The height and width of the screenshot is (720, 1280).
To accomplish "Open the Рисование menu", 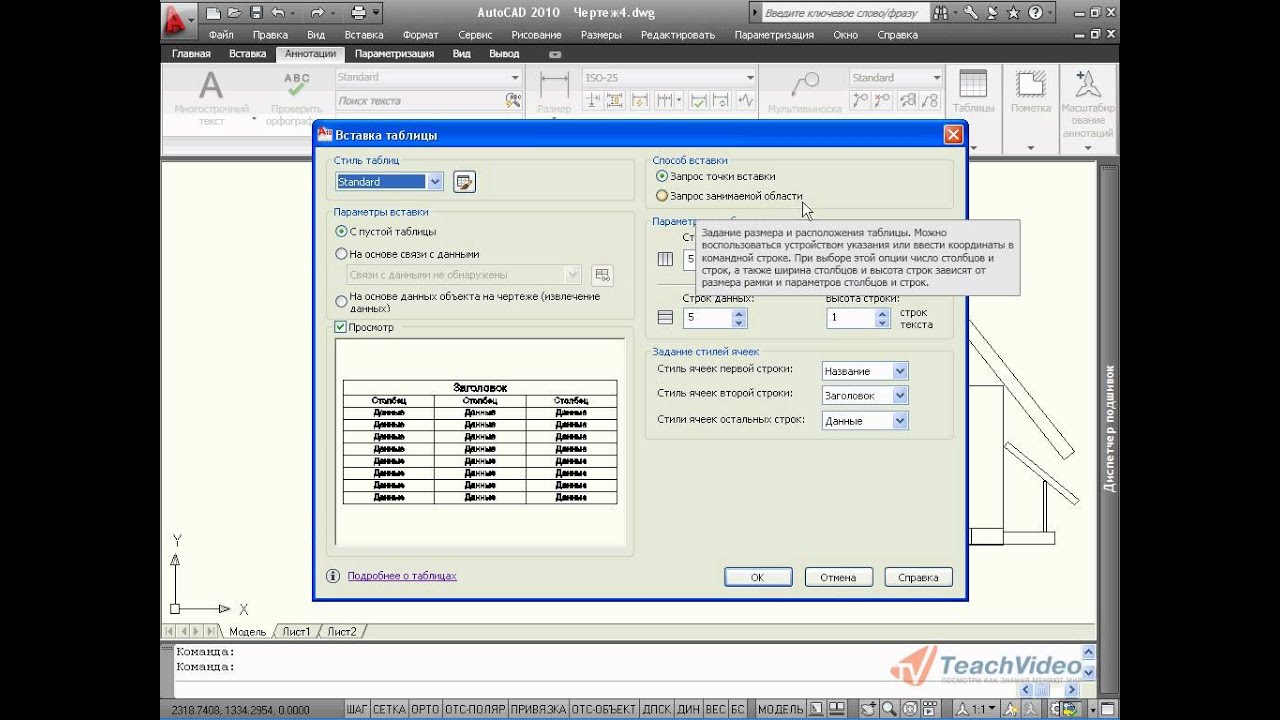I will click(536, 34).
